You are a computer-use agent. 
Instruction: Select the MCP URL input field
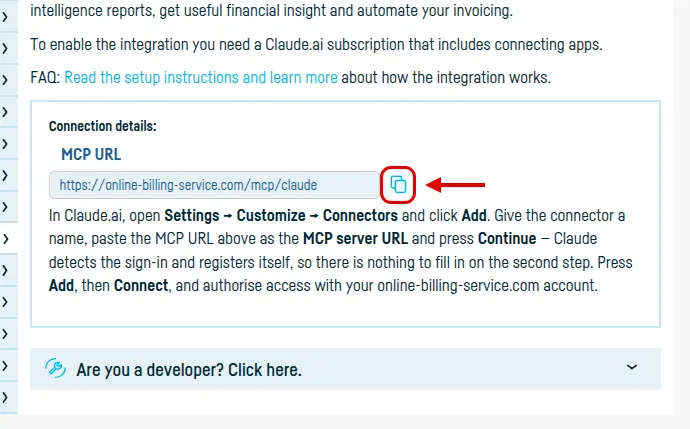coord(214,185)
